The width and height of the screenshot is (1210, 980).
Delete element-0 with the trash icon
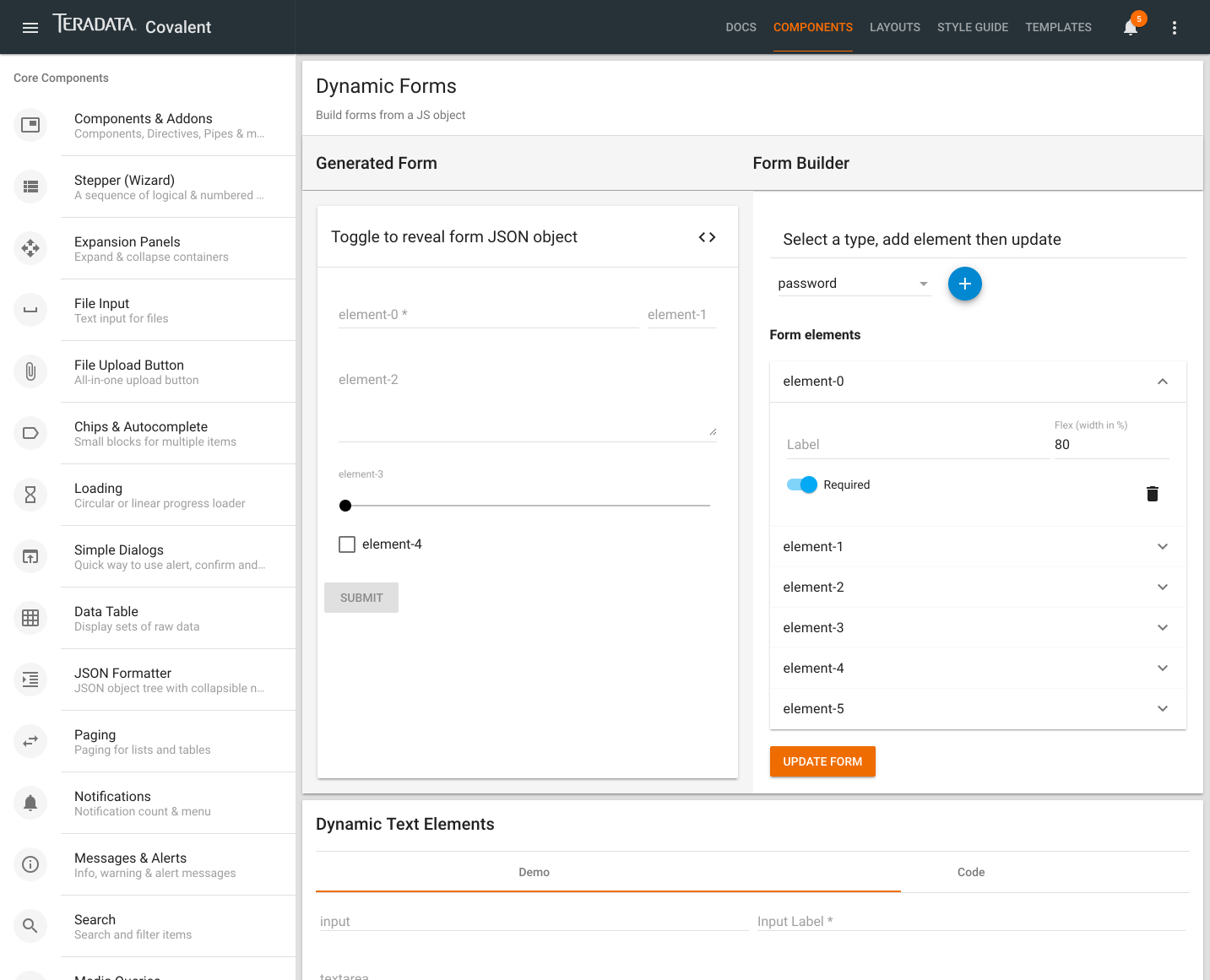[x=1153, y=494]
